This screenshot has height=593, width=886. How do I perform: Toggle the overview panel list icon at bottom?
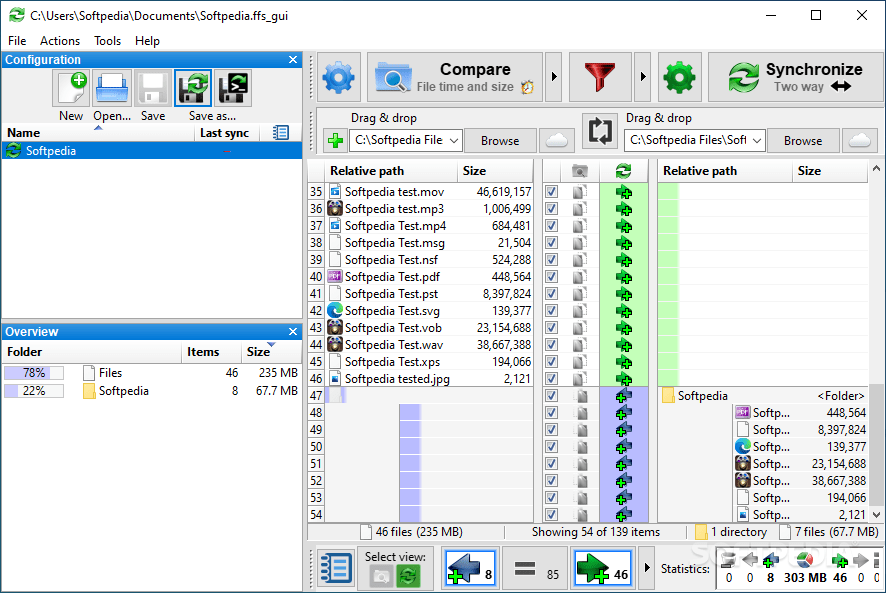click(336, 568)
